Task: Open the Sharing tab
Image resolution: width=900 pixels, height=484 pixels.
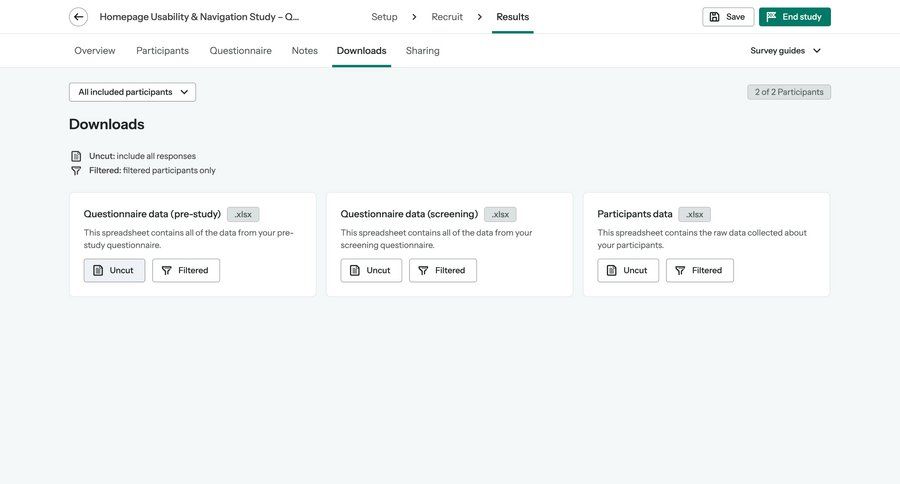Action: 422,51
